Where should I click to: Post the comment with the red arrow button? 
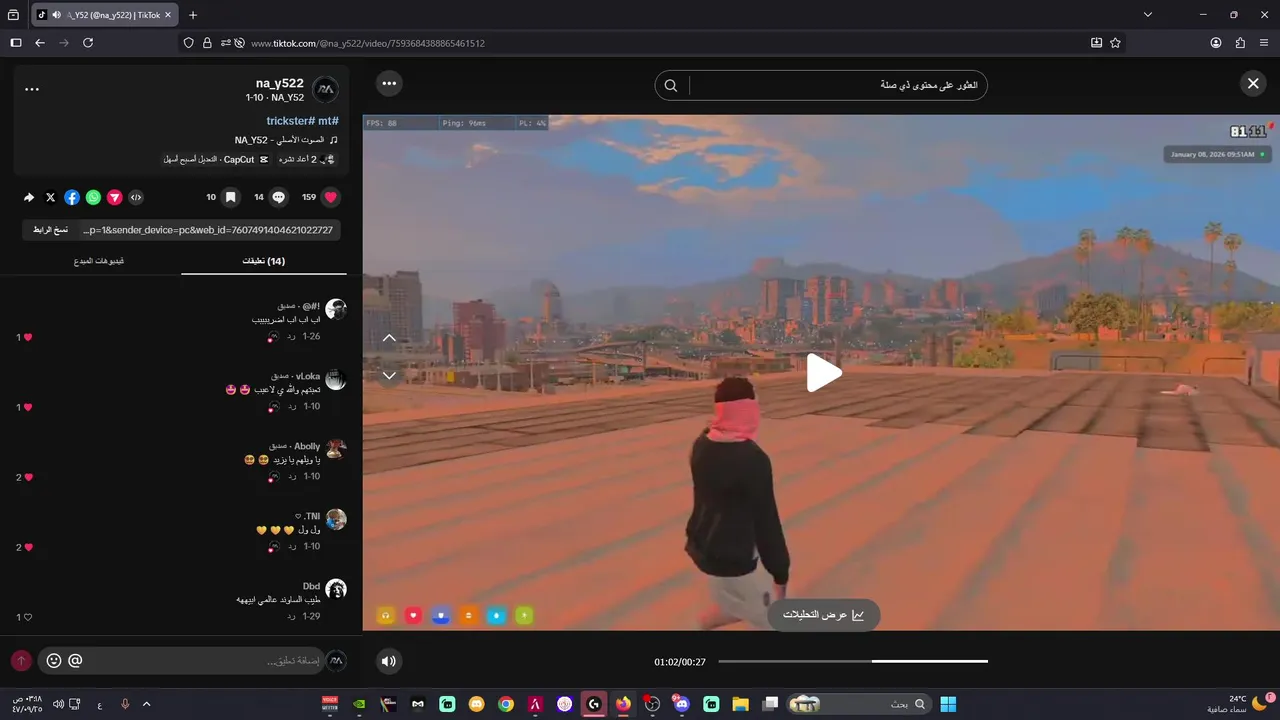21,661
